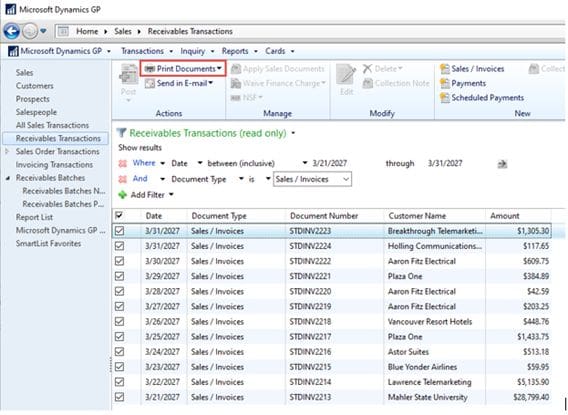Expand Sales Order Transactions node
Viewport: 568px width, 415px height.
click(x=7, y=151)
